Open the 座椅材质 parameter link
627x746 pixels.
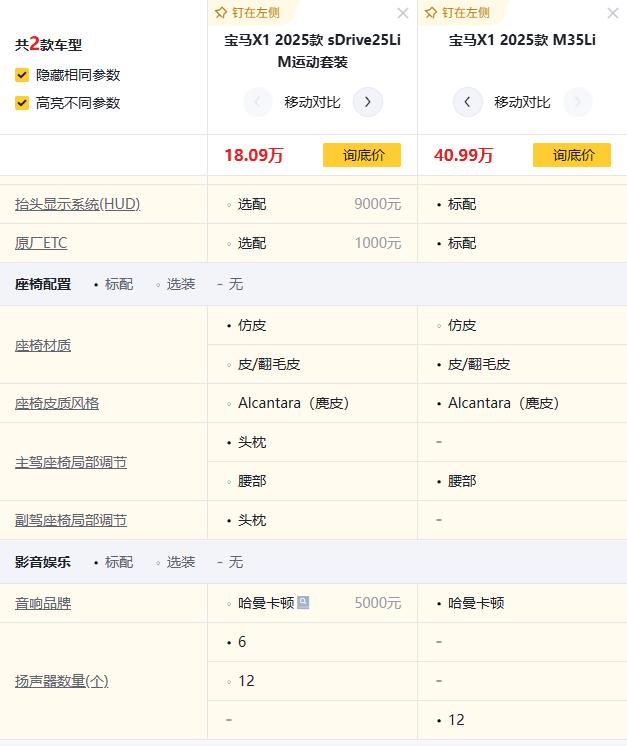(x=43, y=345)
